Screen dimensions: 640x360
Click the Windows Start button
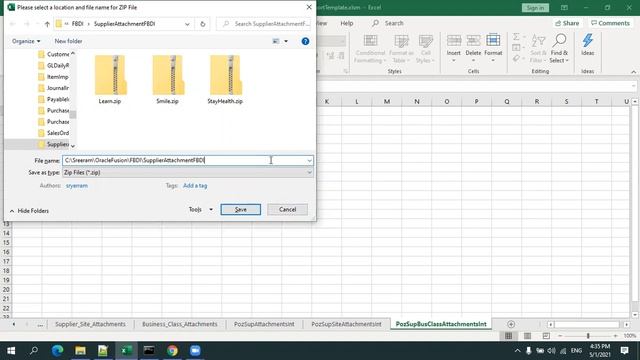point(11,351)
